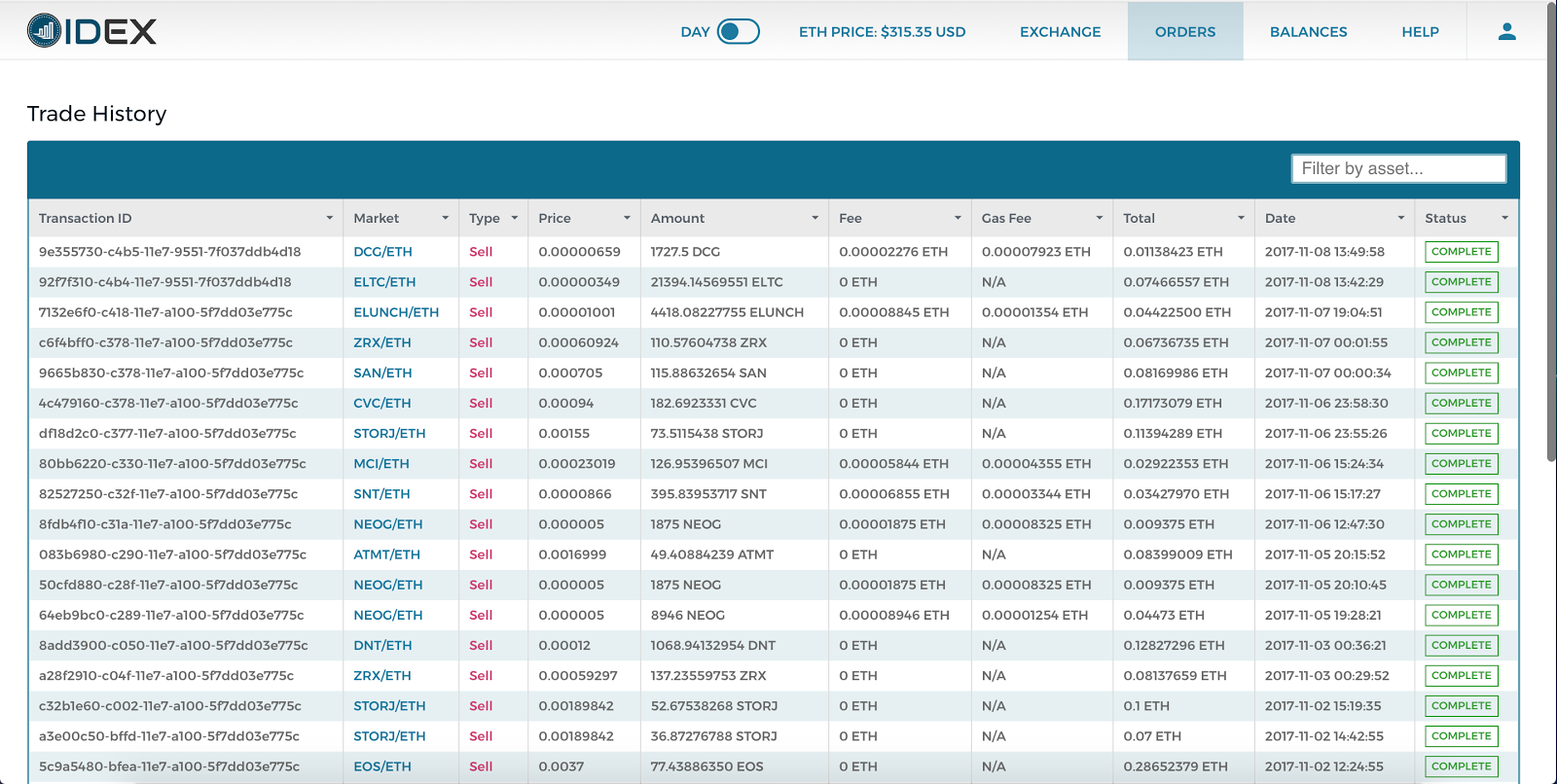Open the user account profile icon
Screen dimensions: 1557x784
(x=1506, y=32)
